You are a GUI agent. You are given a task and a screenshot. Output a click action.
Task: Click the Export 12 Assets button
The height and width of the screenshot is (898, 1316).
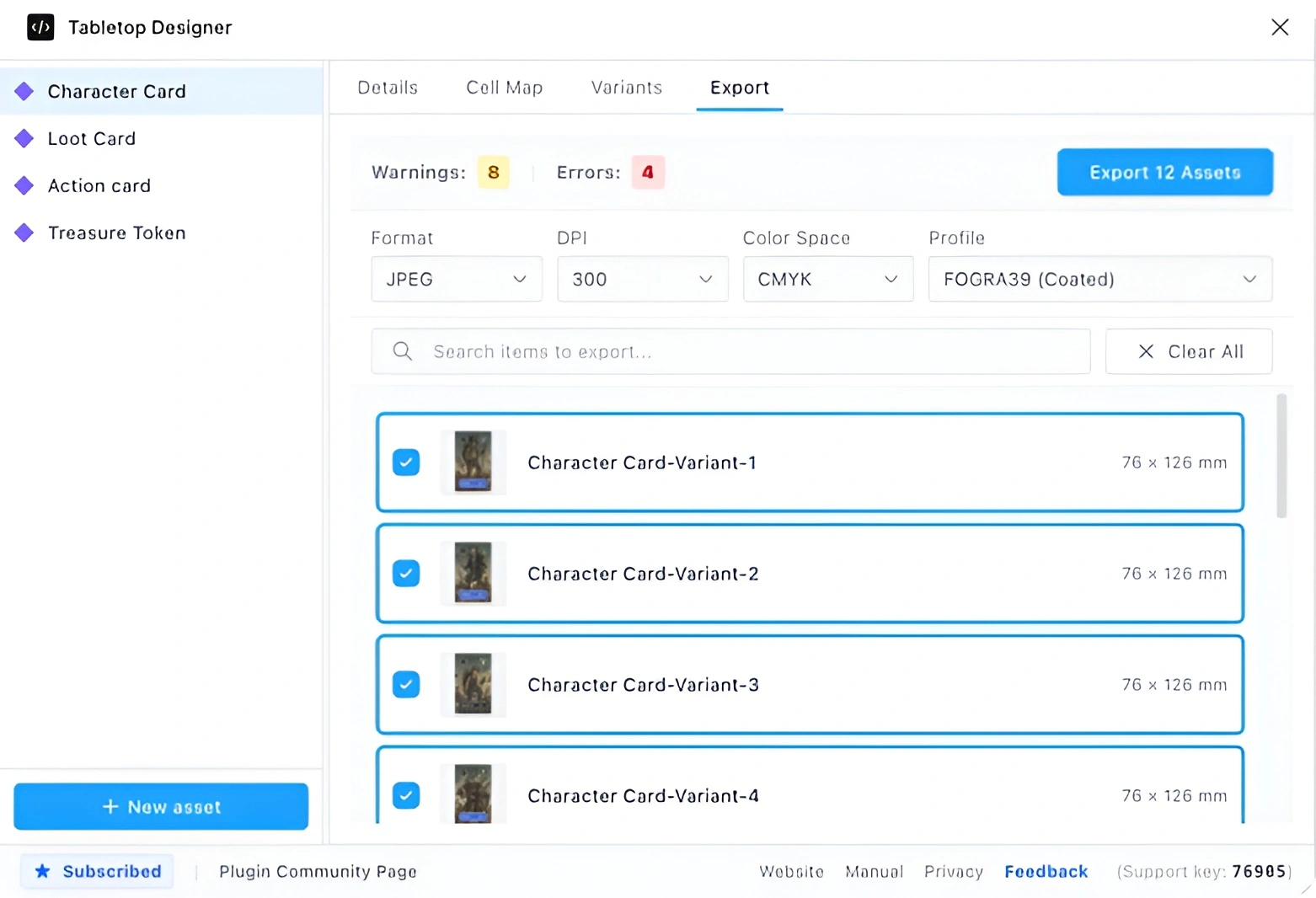point(1164,172)
